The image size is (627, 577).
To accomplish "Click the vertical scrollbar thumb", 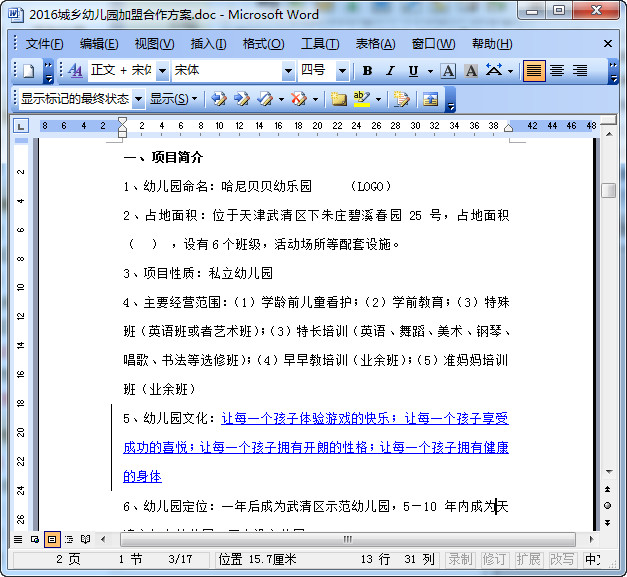I will pyautogui.click(x=608, y=190).
